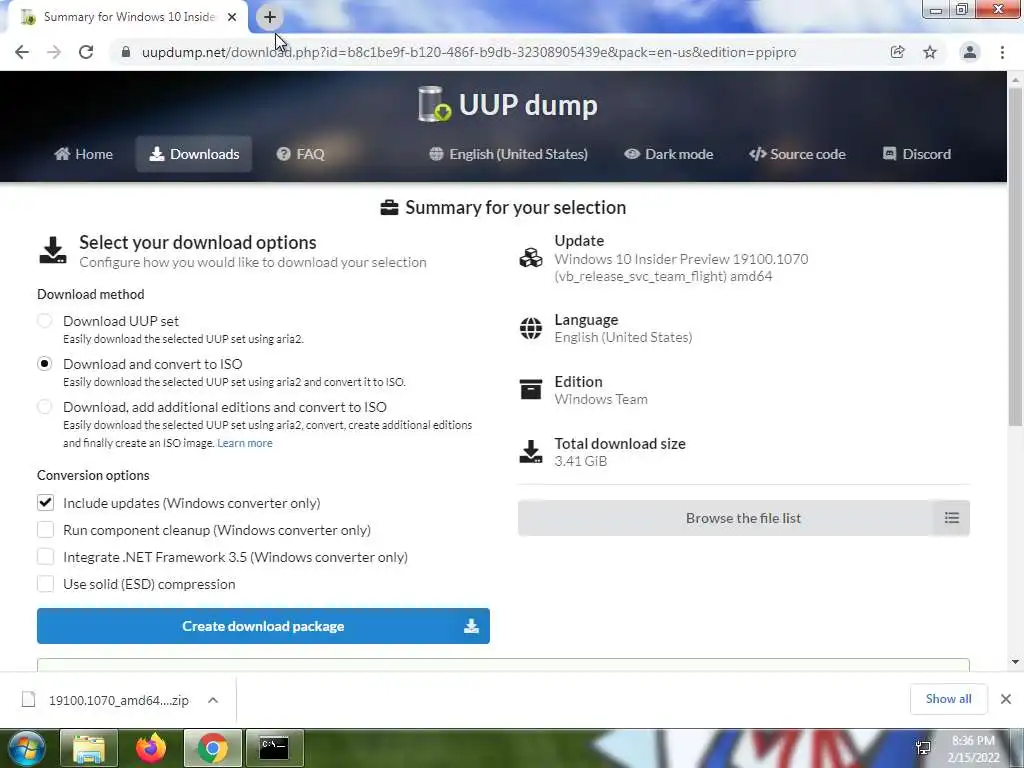Click the Download method label
The image size is (1024, 768).
click(x=90, y=295)
